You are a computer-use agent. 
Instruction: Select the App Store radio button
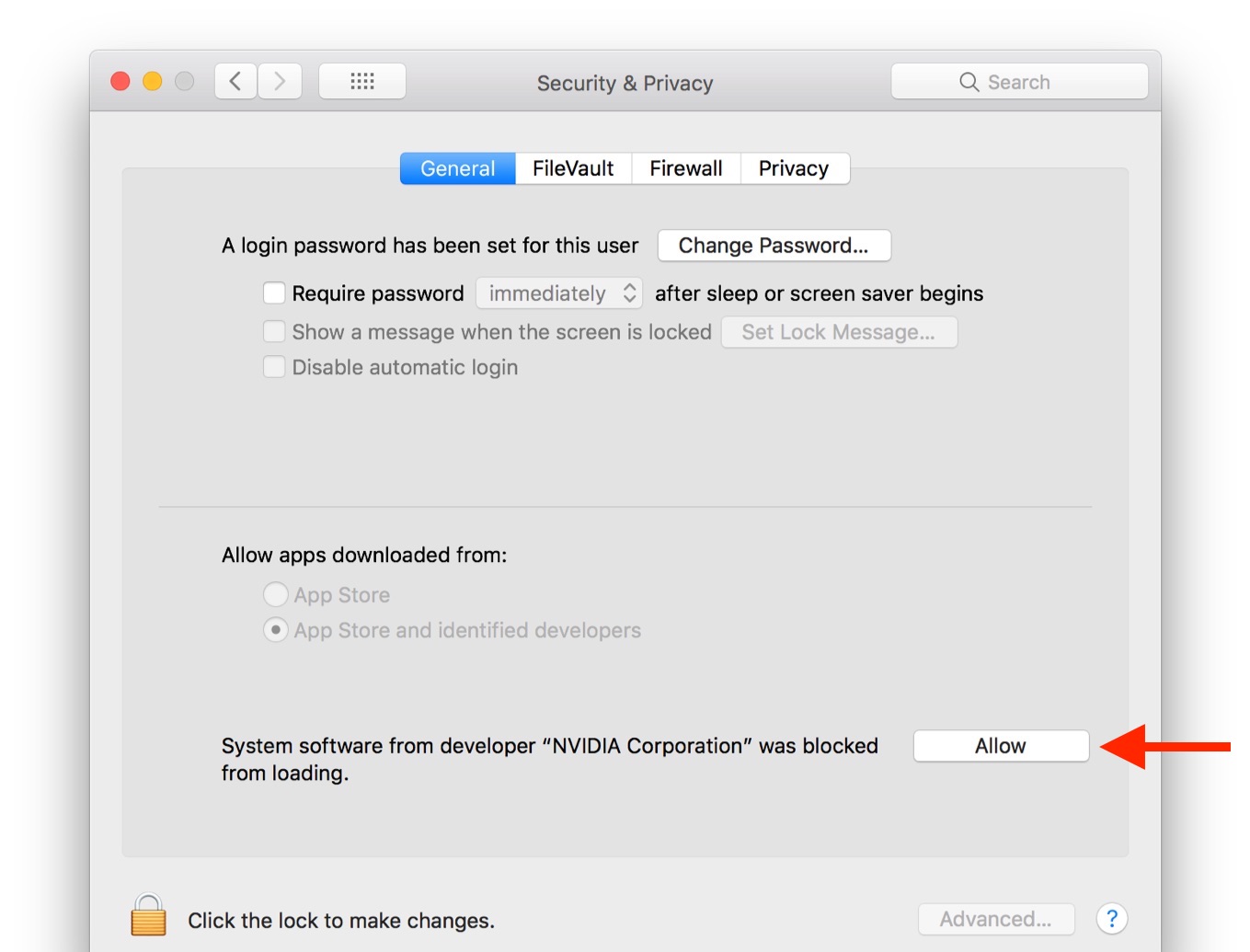pyautogui.click(x=275, y=595)
